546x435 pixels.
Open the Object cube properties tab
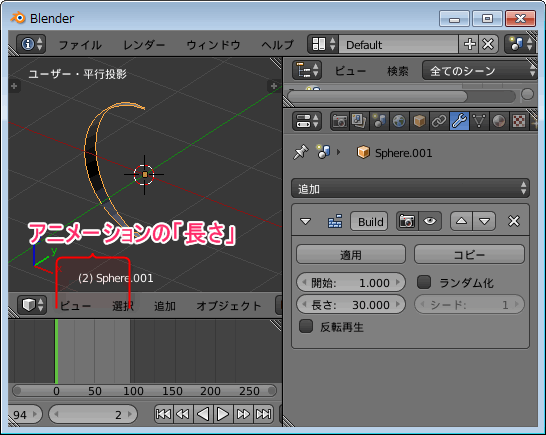pyautogui.click(x=419, y=121)
